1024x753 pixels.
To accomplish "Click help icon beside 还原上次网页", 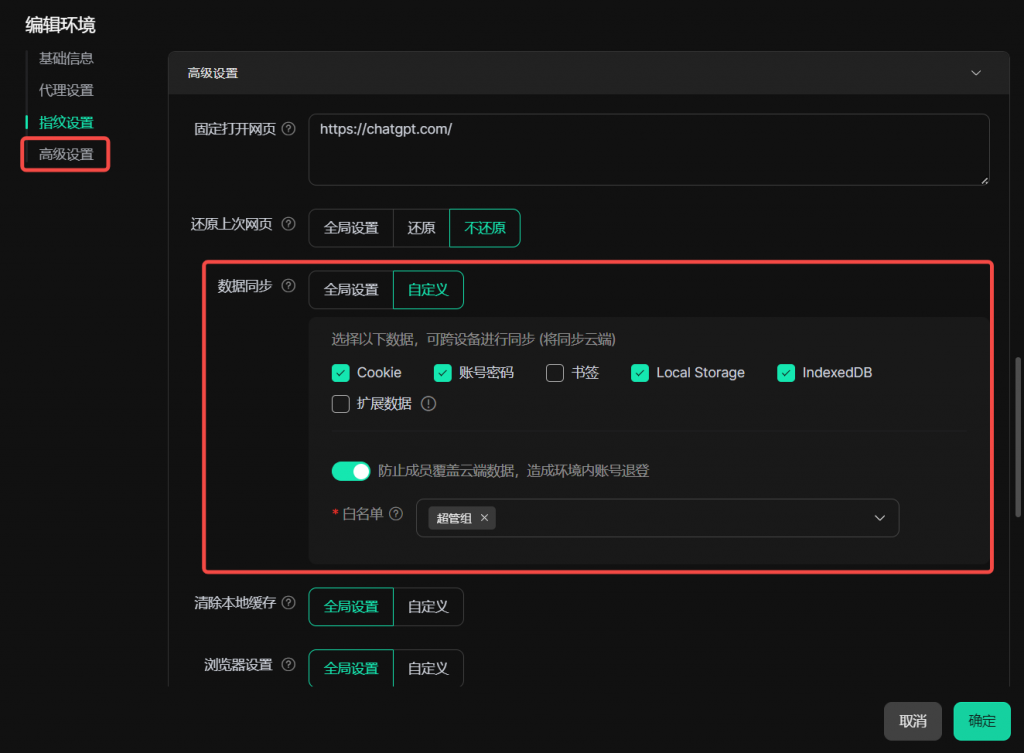I will (289, 224).
